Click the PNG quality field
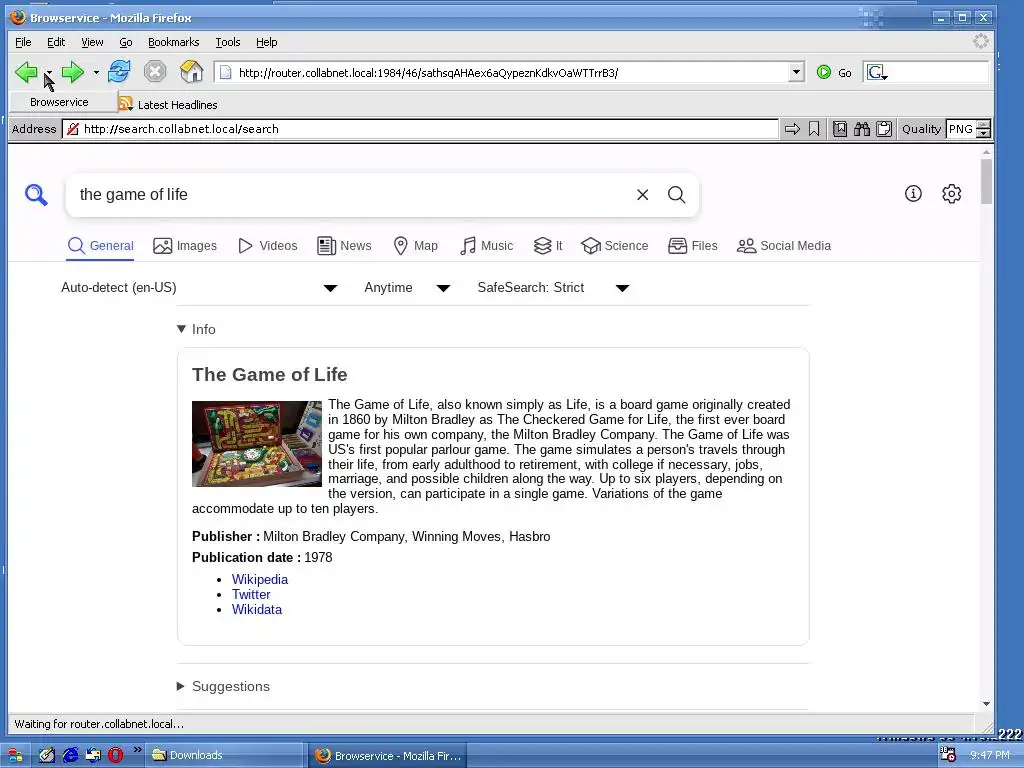 tap(961, 129)
